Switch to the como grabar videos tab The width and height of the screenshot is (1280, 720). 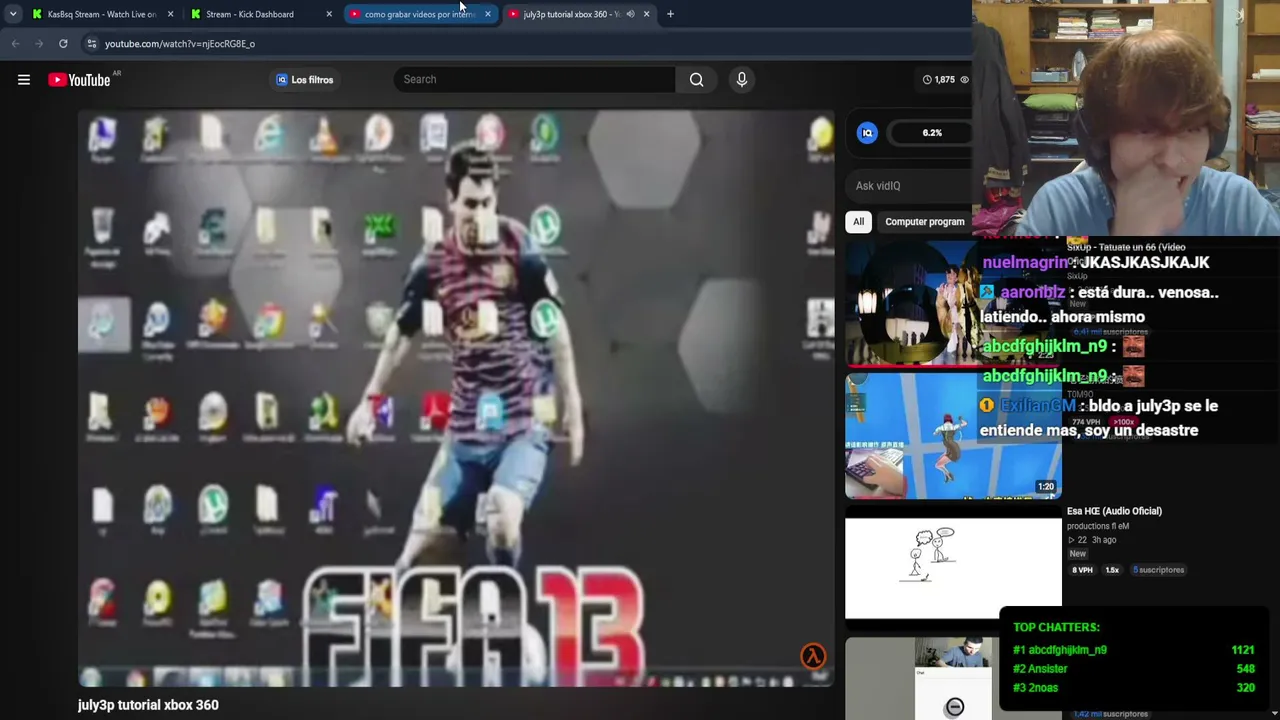coord(419,14)
